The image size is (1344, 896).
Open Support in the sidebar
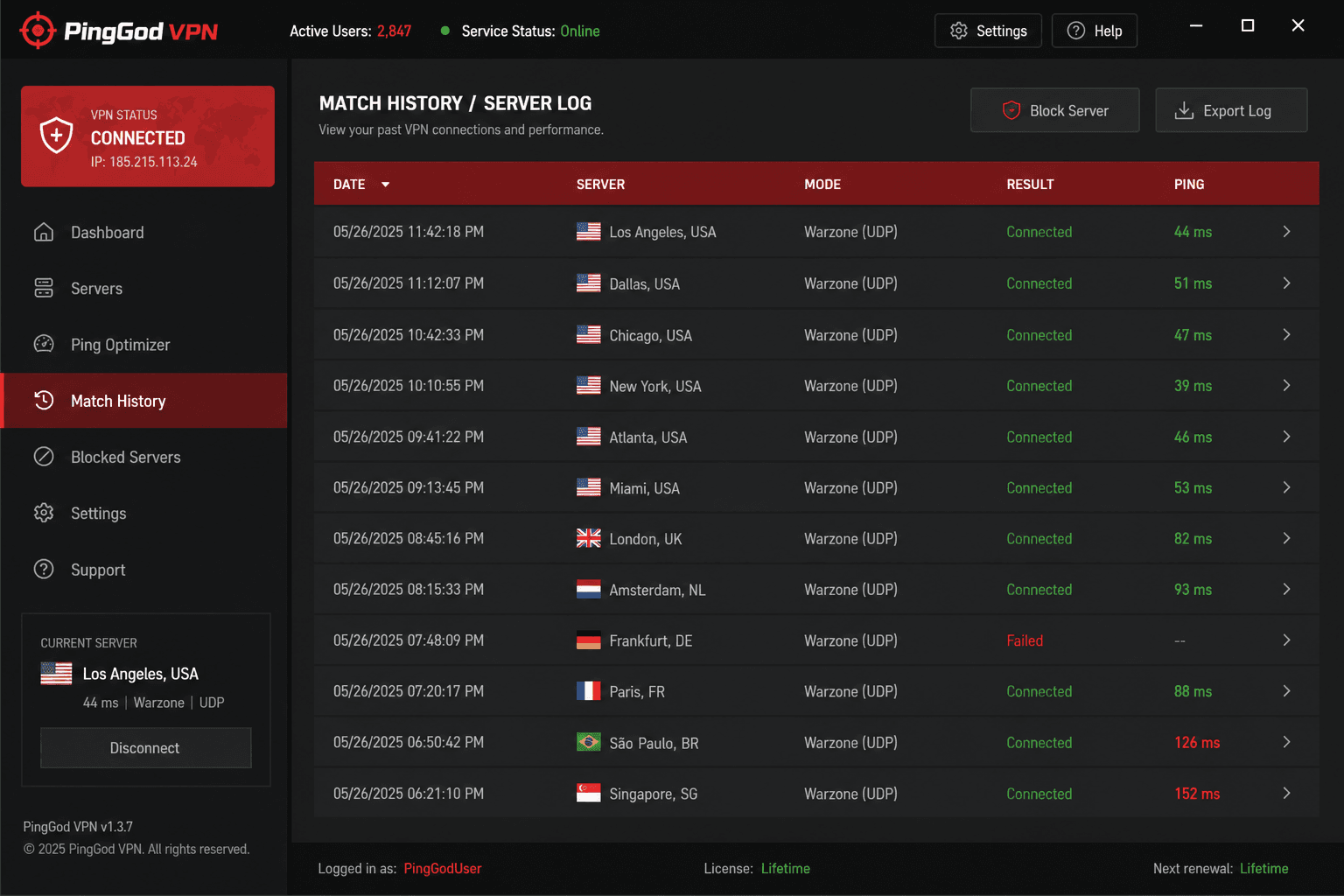[x=144, y=570]
